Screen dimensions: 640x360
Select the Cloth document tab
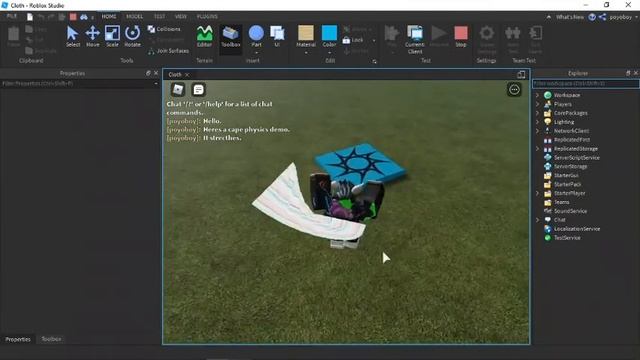pos(175,75)
